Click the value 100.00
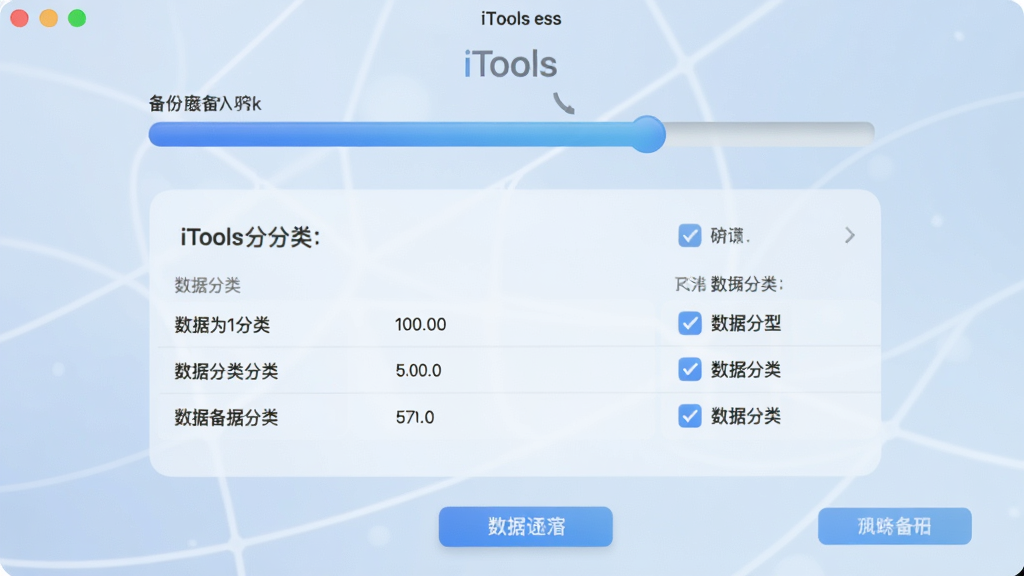The height and width of the screenshot is (576, 1024). point(421,325)
